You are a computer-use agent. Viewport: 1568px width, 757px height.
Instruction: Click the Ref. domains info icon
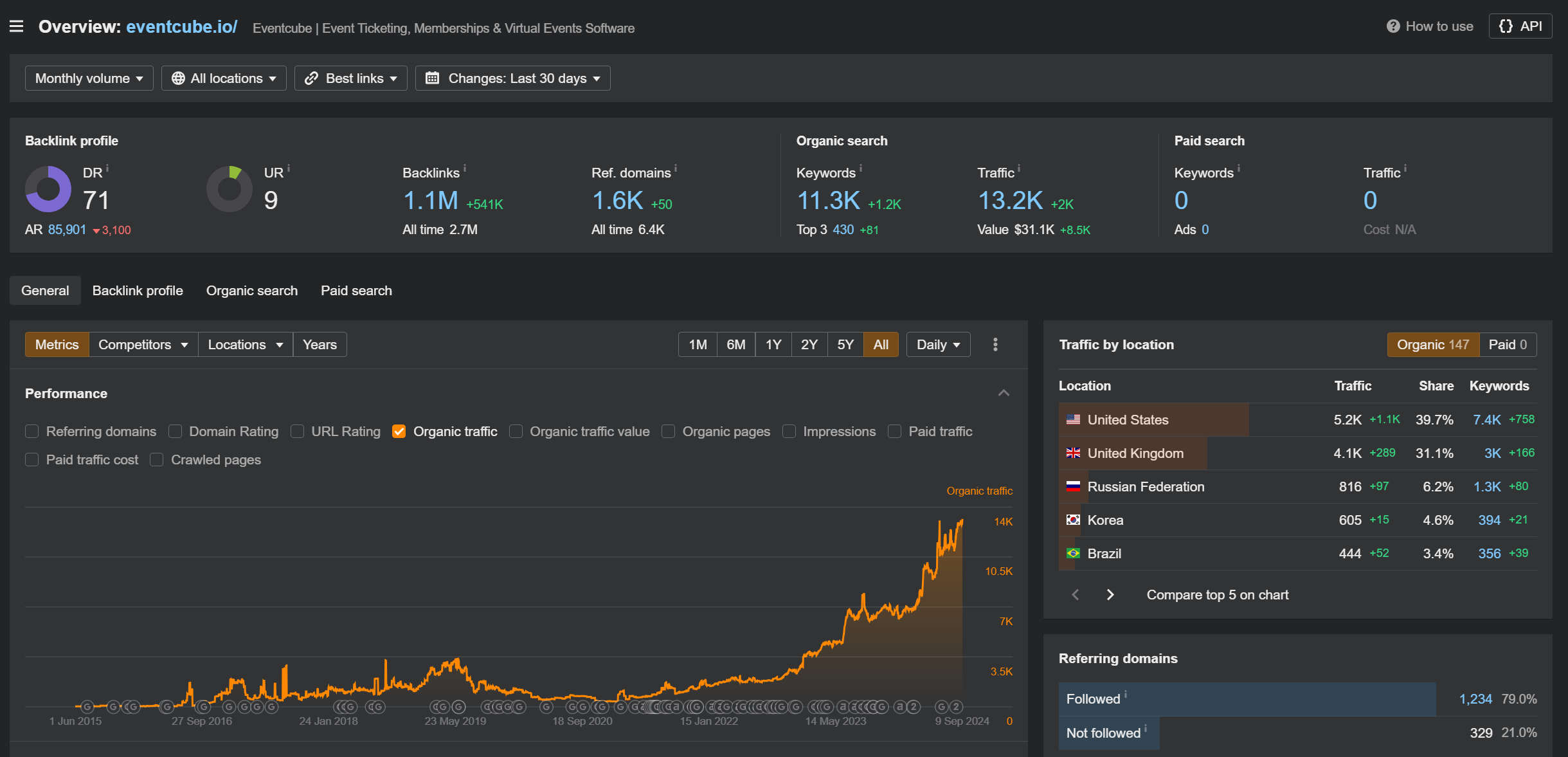pos(676,169)
